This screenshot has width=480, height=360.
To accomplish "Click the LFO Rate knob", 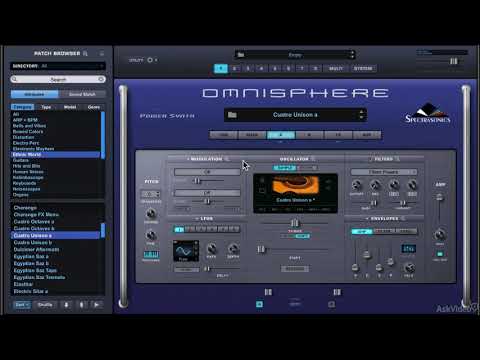I will tap(211, 248).
